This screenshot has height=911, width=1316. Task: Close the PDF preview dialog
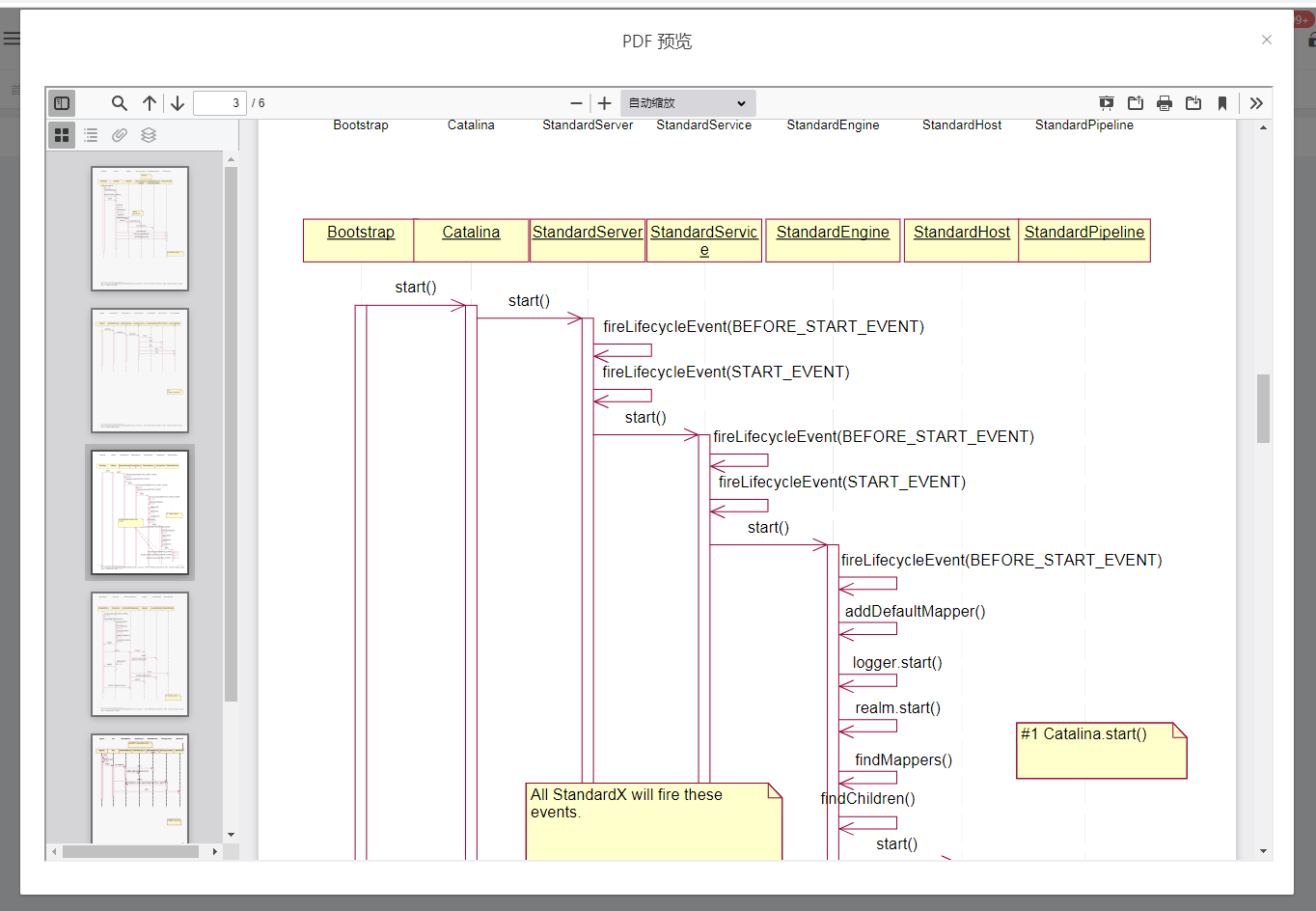tap(1267, 40)
